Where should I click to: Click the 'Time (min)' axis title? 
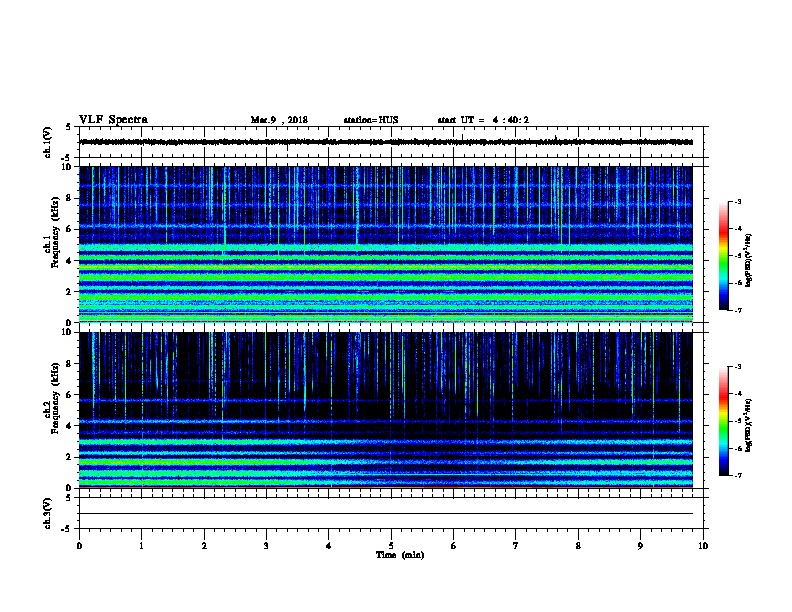(x=400, y=555)
